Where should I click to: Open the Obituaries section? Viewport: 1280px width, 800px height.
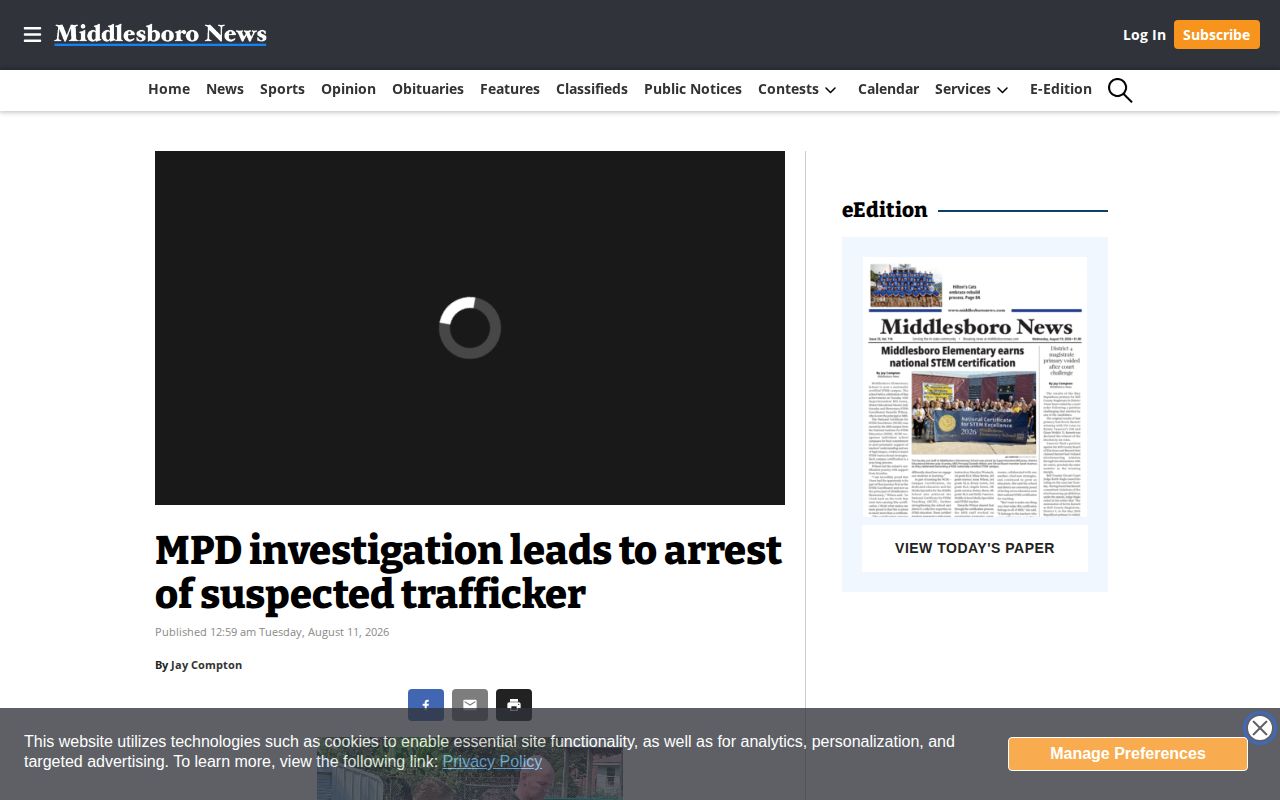click(428, 89)
